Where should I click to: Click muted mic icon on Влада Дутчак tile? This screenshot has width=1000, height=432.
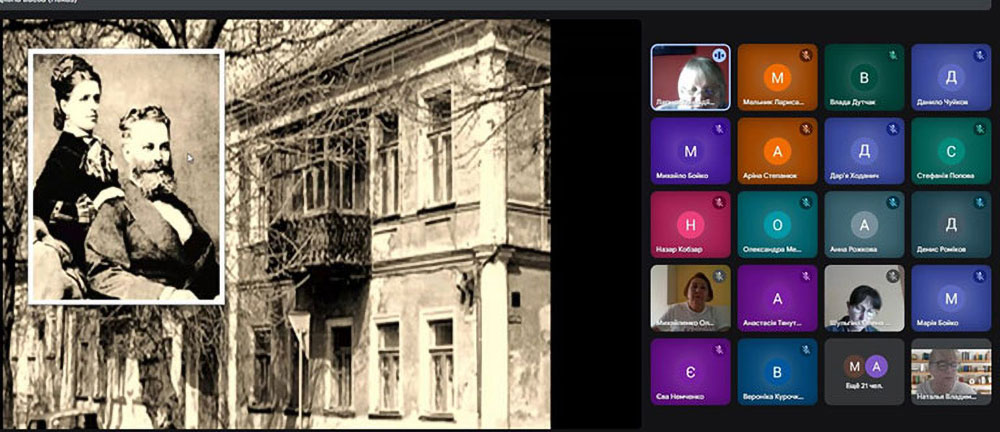click(x=893, y=55)
